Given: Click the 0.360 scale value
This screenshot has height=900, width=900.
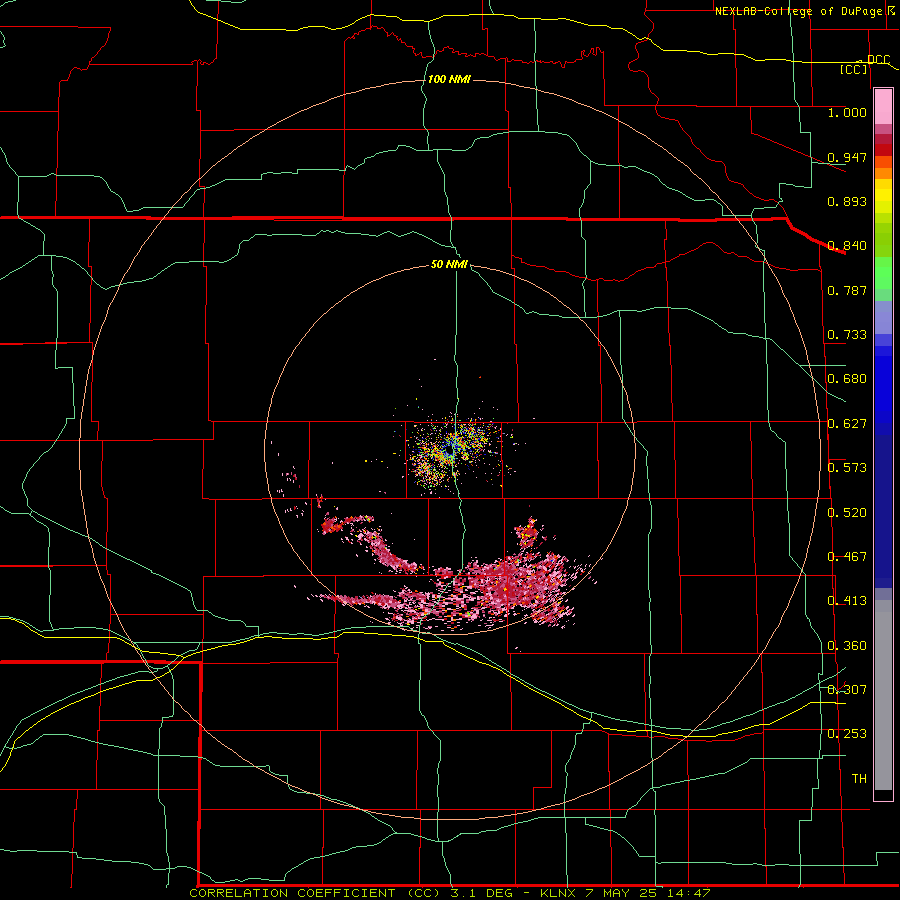Looking at the screenshot, I should [x=847, y=646].
